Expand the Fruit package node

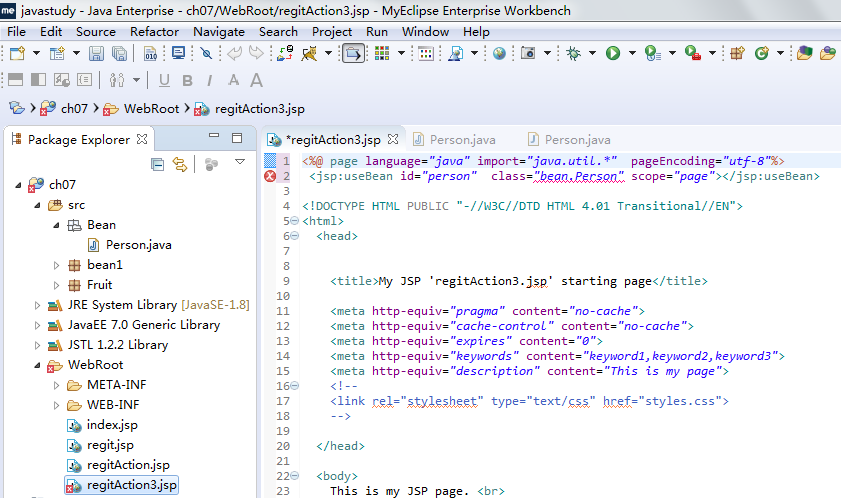(56, 285)
